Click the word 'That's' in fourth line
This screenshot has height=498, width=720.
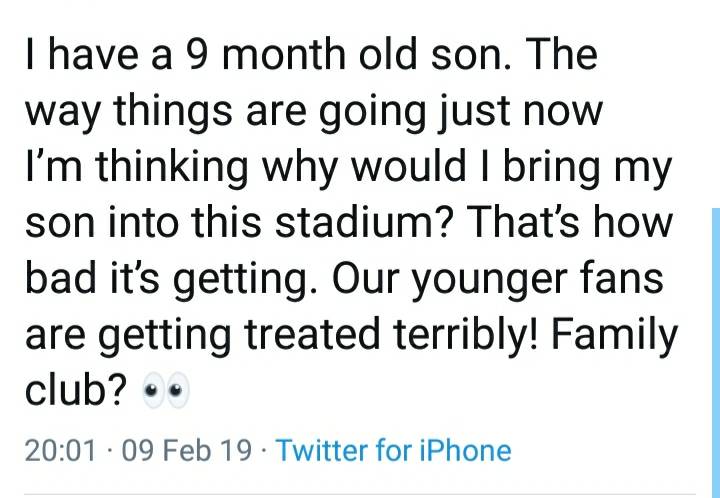(526, 222)
